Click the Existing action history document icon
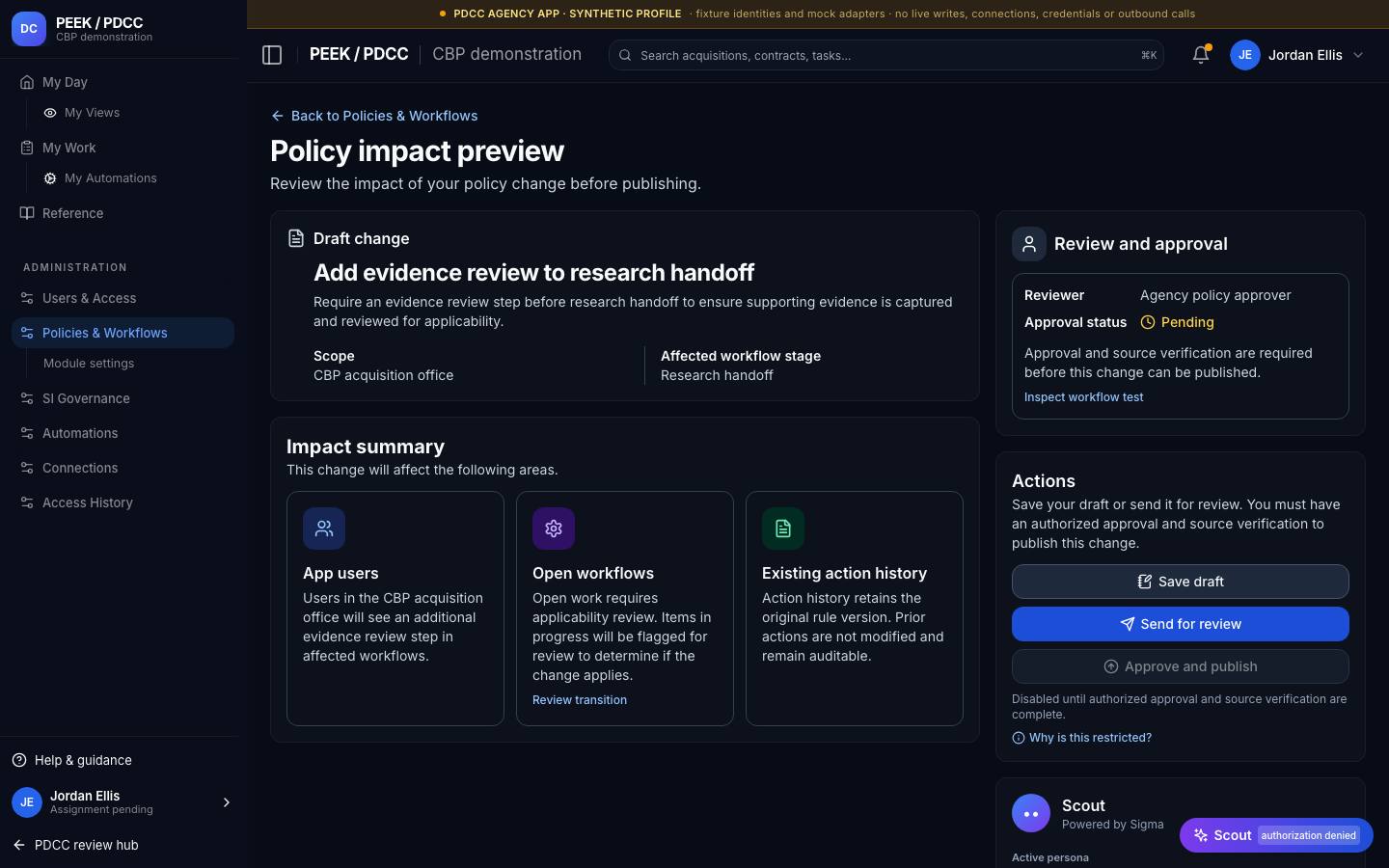 (783, 529)
